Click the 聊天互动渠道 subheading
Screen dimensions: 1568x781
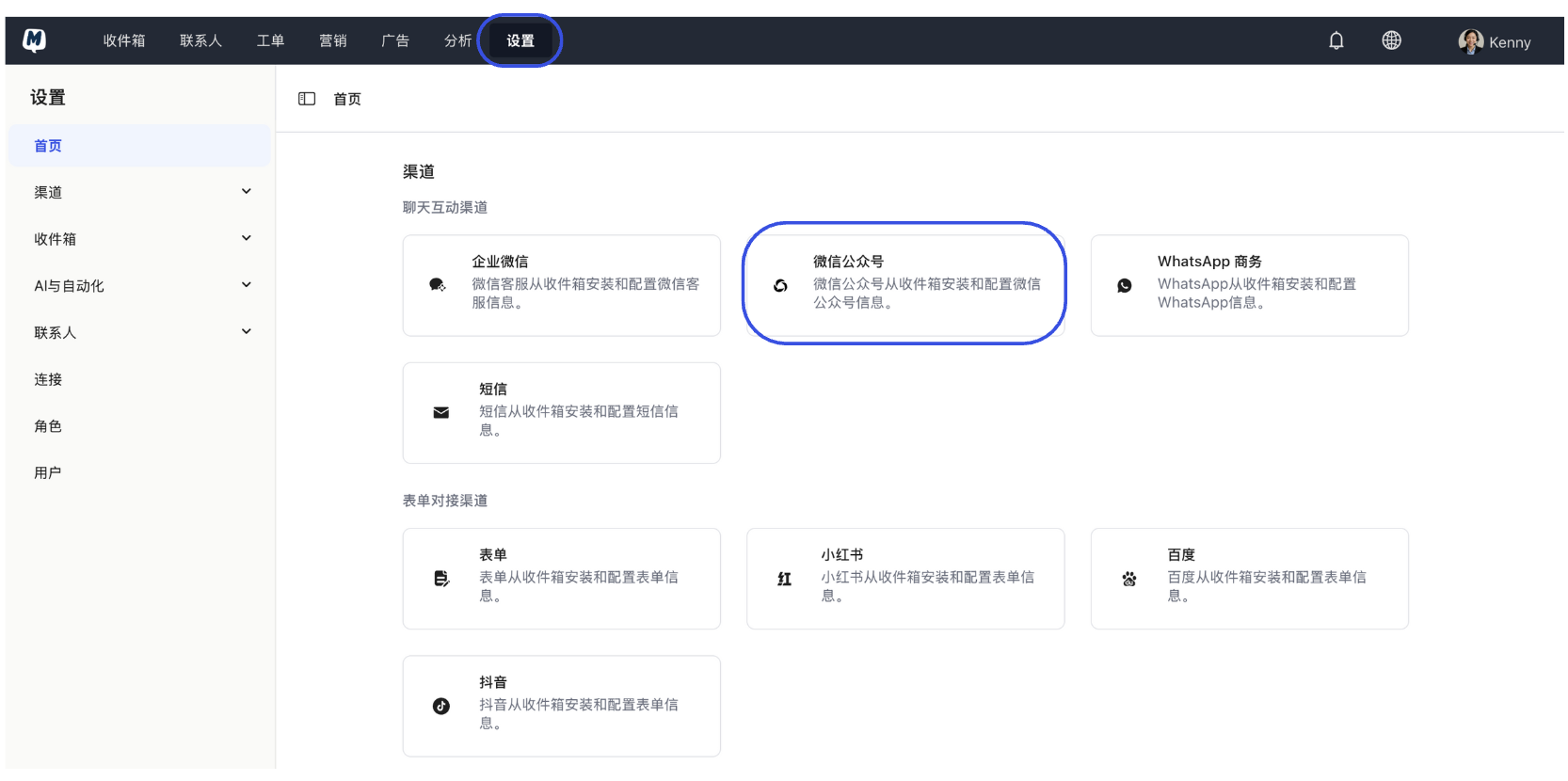[x=445, y=207]
